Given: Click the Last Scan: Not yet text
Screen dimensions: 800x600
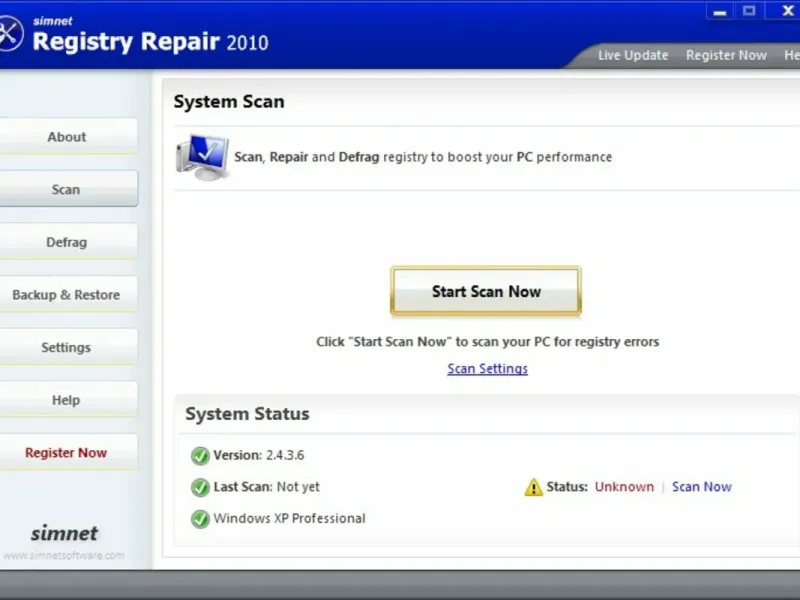Looking at the screenshot, I should (x=266, y=487).
